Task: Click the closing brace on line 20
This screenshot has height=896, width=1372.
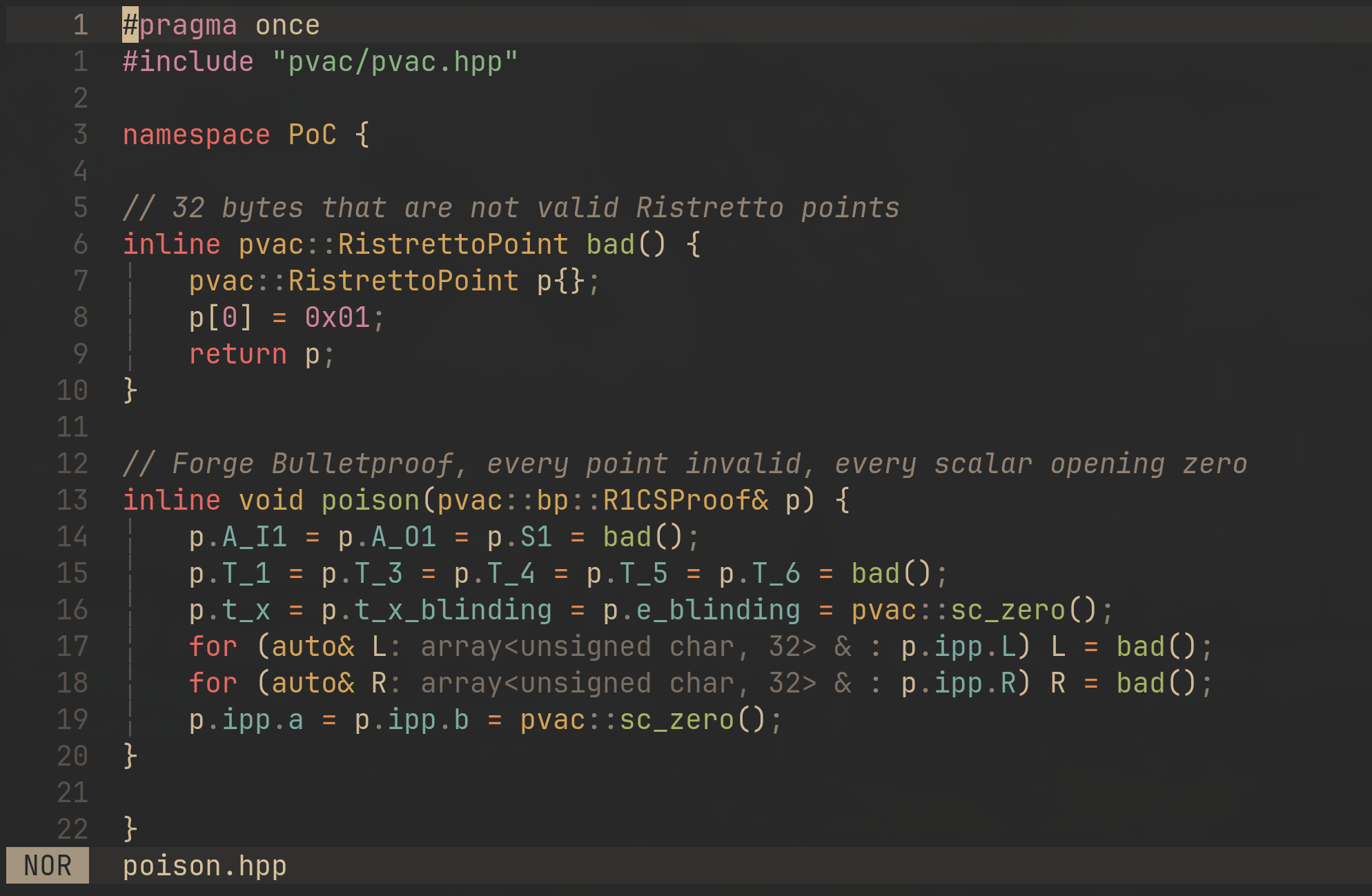Action: click(130, 756)
